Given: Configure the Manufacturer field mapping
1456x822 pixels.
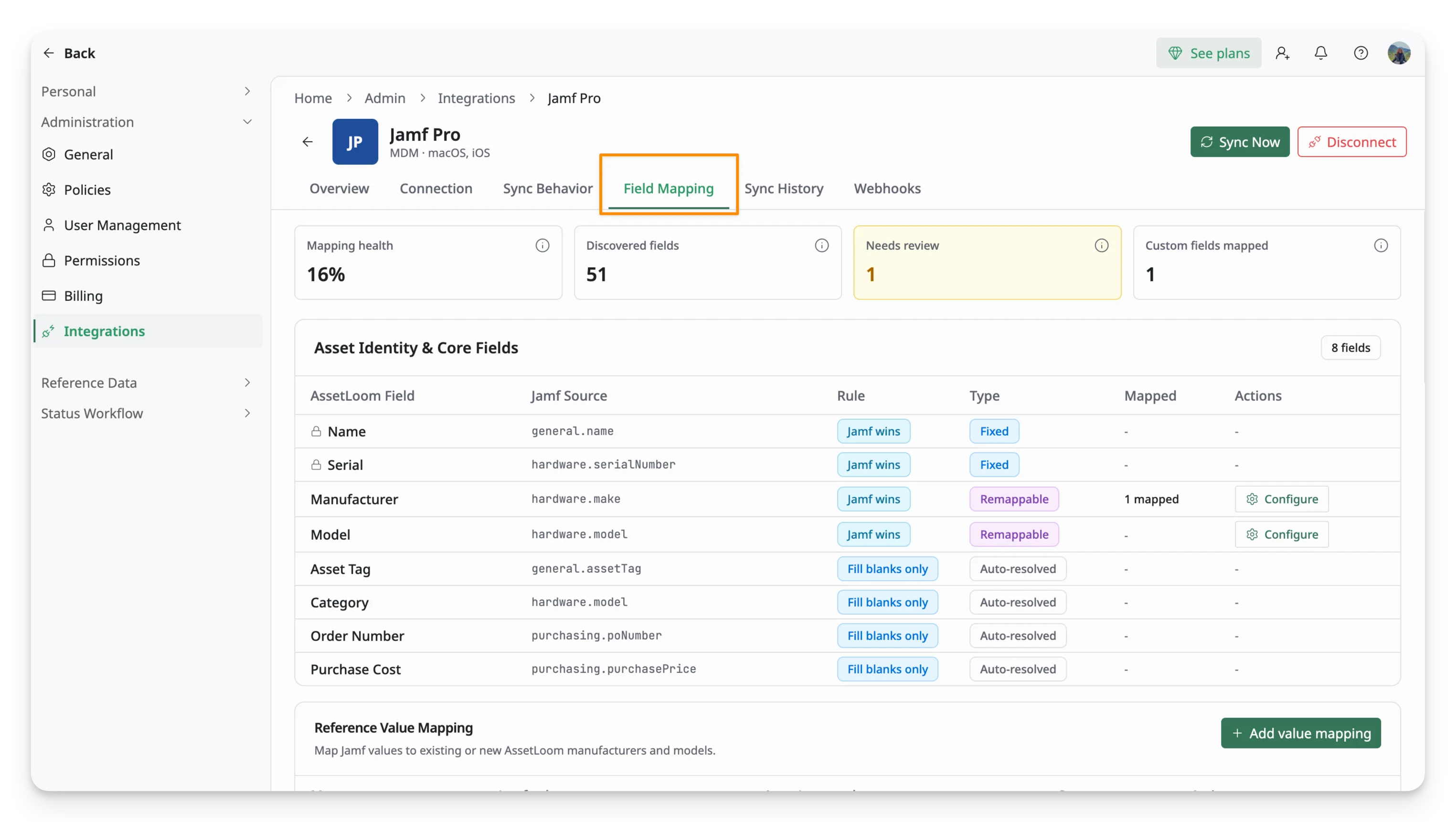Looking at the screenshot, I should (x=1281, y=499).
